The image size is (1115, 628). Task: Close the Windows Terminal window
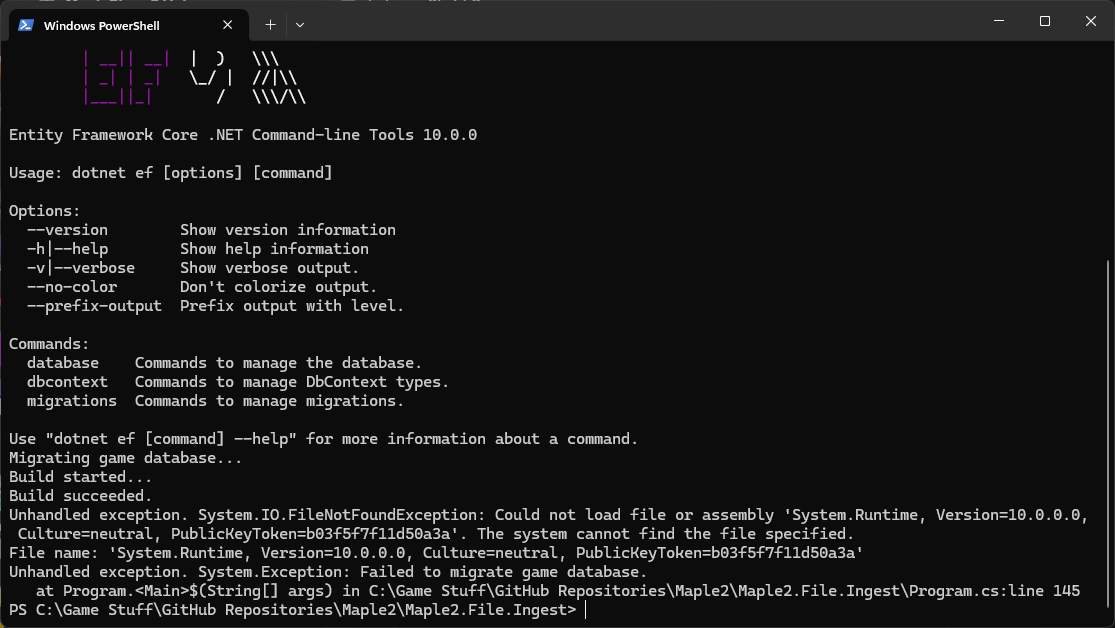tap(1090, 21)
